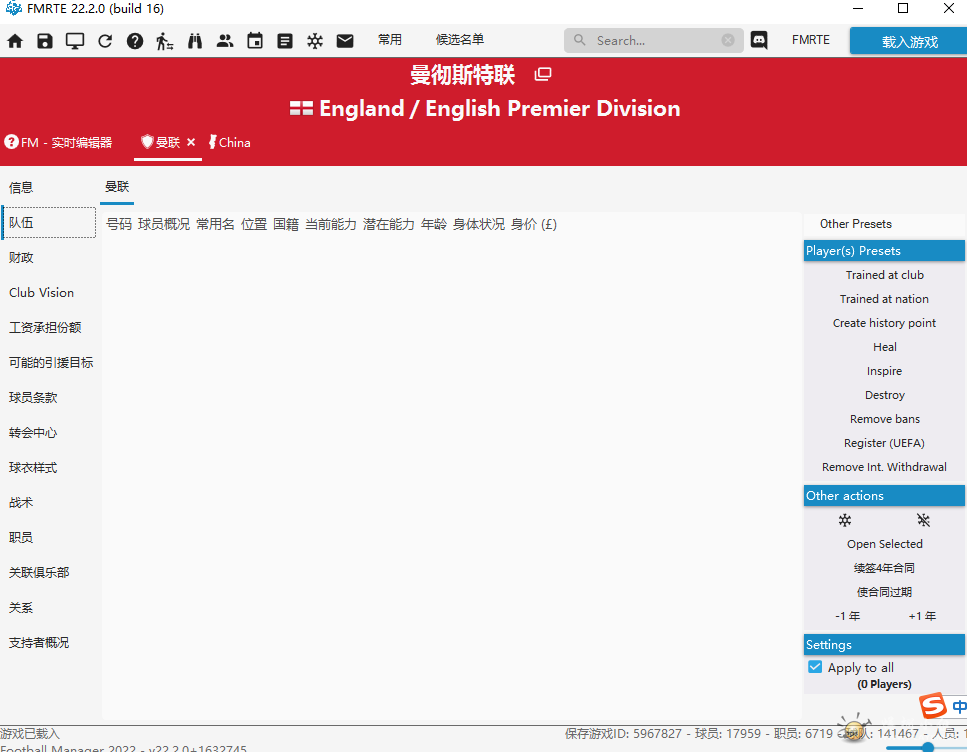
Task: Open the calendar icon in toolbar
Action: pyautogui.click(x=255, y=41)
